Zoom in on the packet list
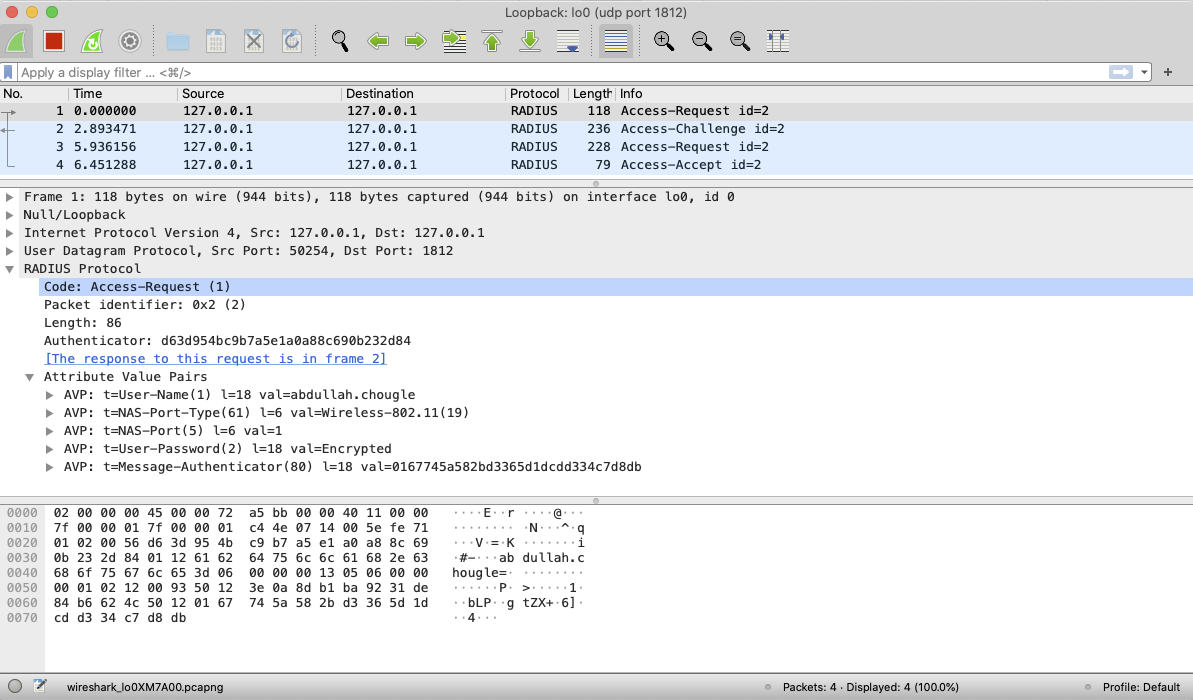 (663, 41)
